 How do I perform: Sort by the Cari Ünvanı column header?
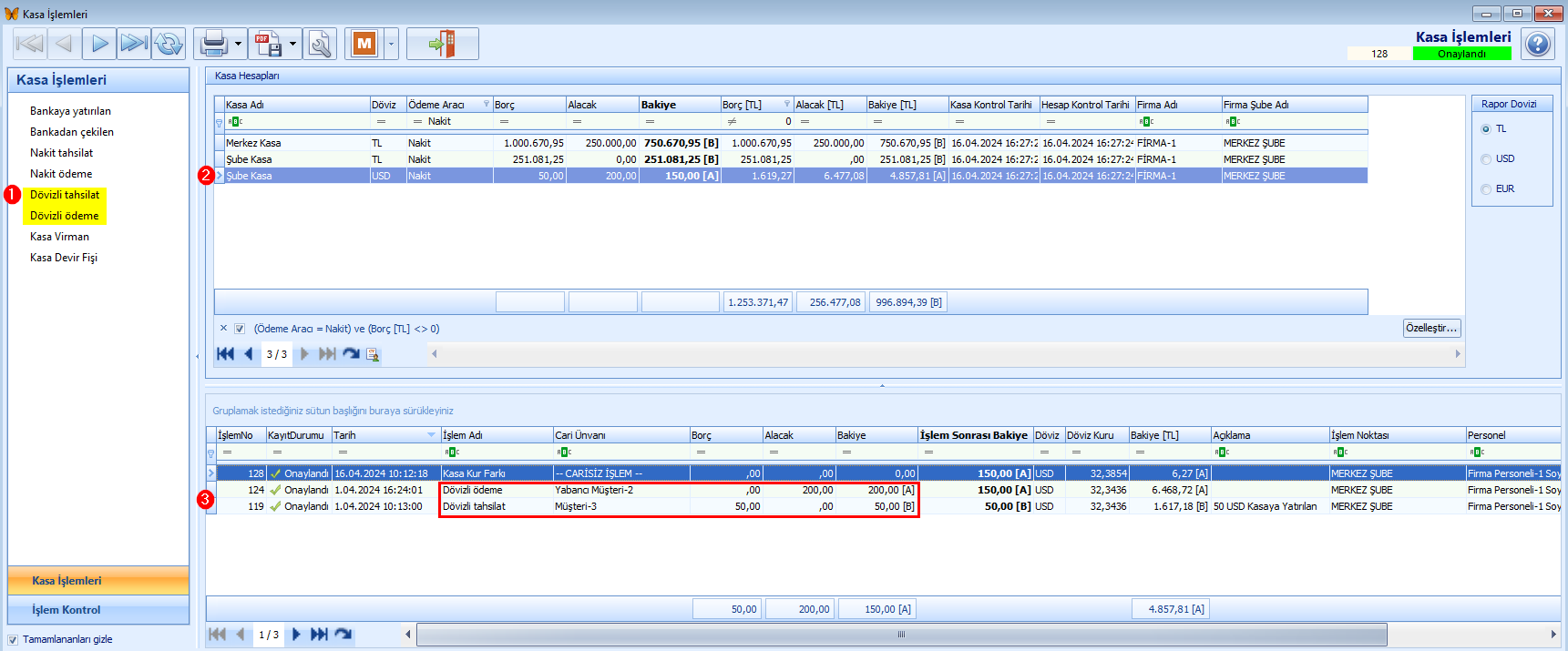pyautogui.click(x=620, y=435)
